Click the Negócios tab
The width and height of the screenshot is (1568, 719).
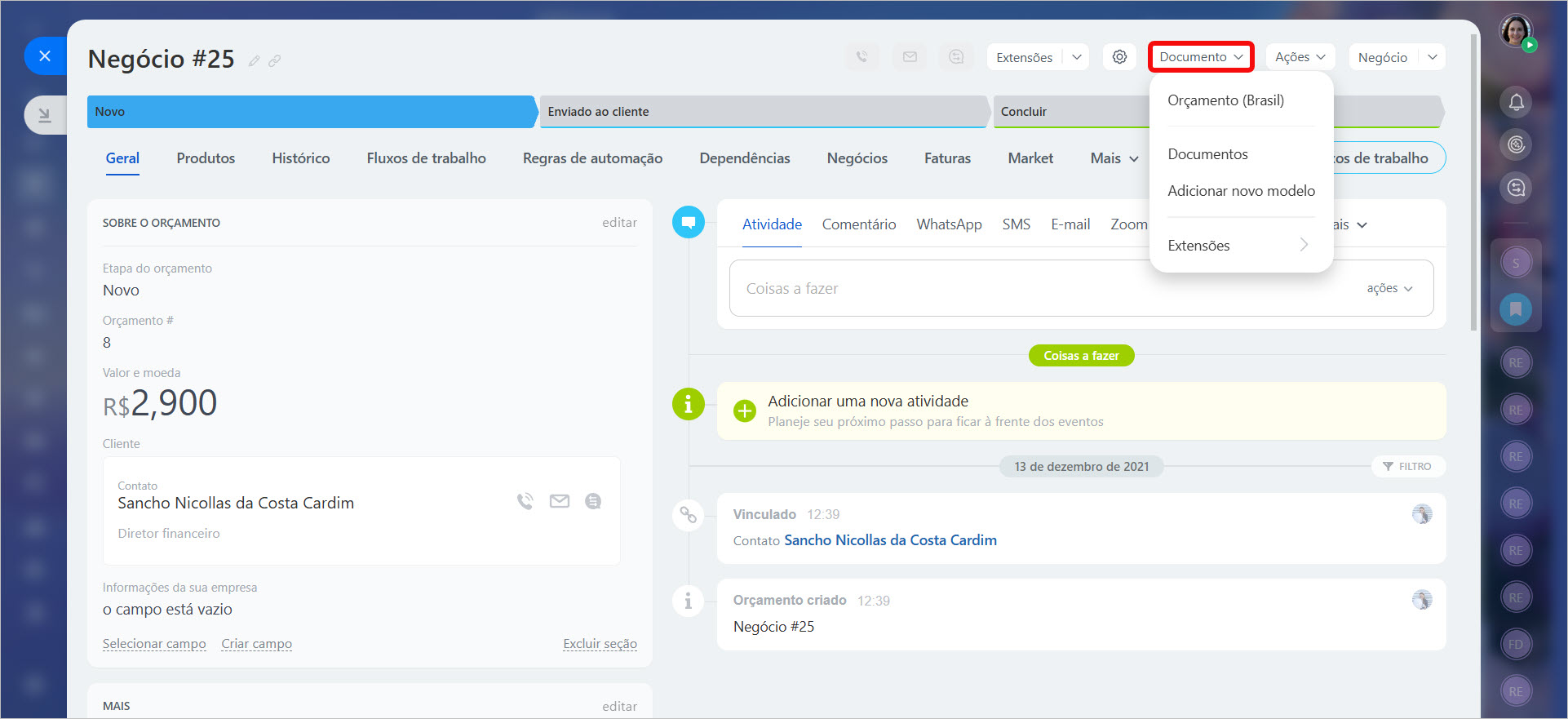coord(857,158)
